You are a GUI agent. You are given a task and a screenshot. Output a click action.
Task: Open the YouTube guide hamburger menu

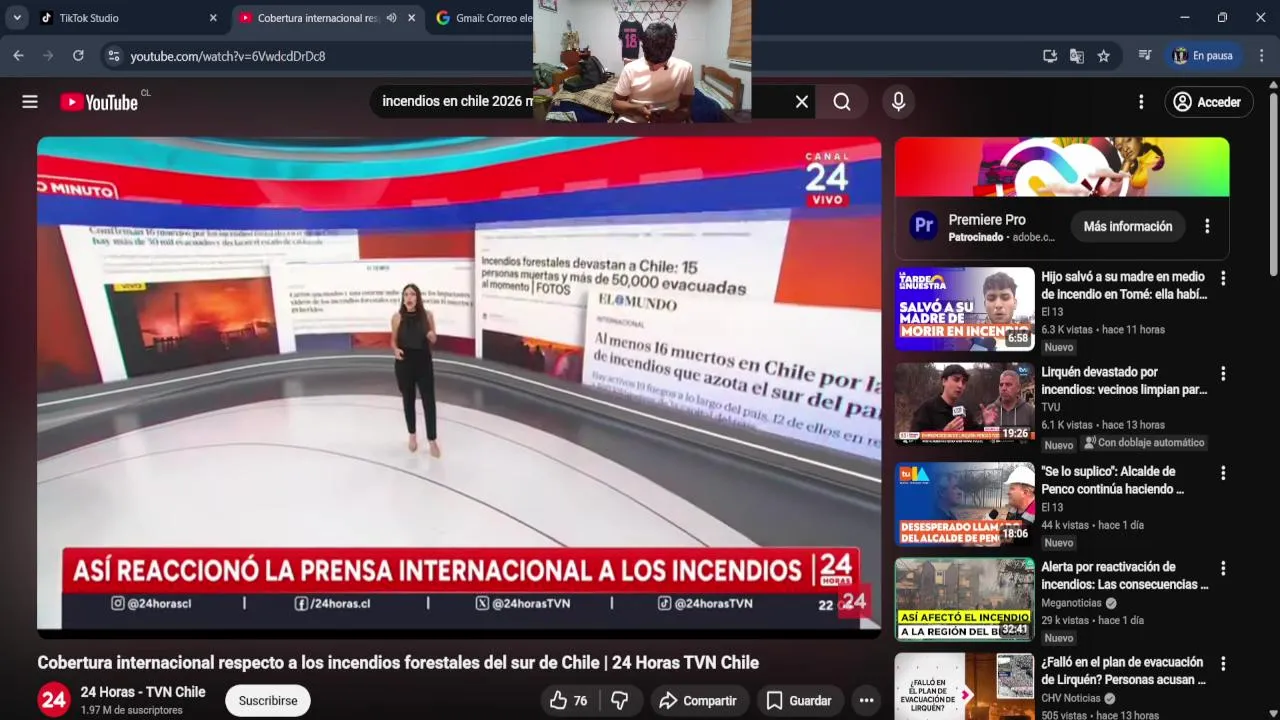30,102
